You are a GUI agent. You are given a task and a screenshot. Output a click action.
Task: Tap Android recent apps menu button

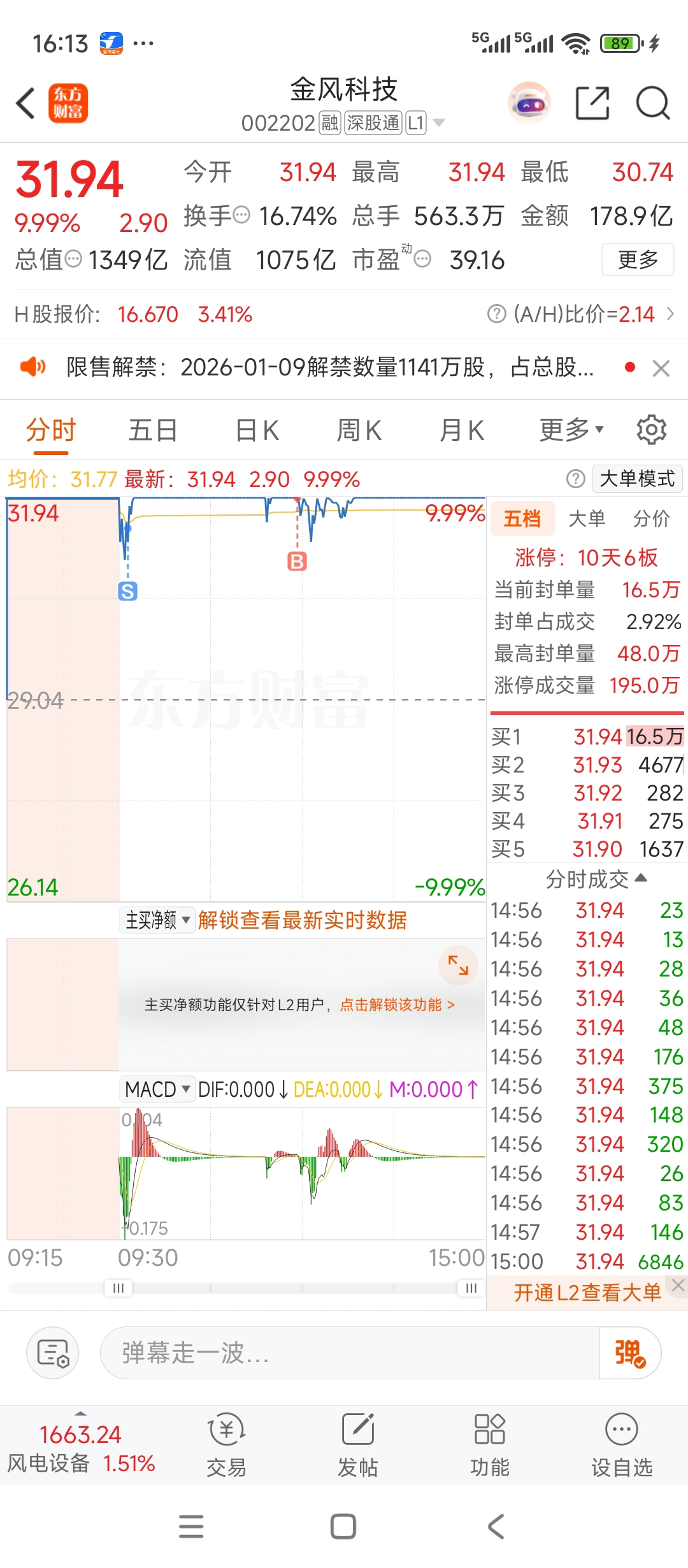pyautogui.click(x=191, y=1526)
